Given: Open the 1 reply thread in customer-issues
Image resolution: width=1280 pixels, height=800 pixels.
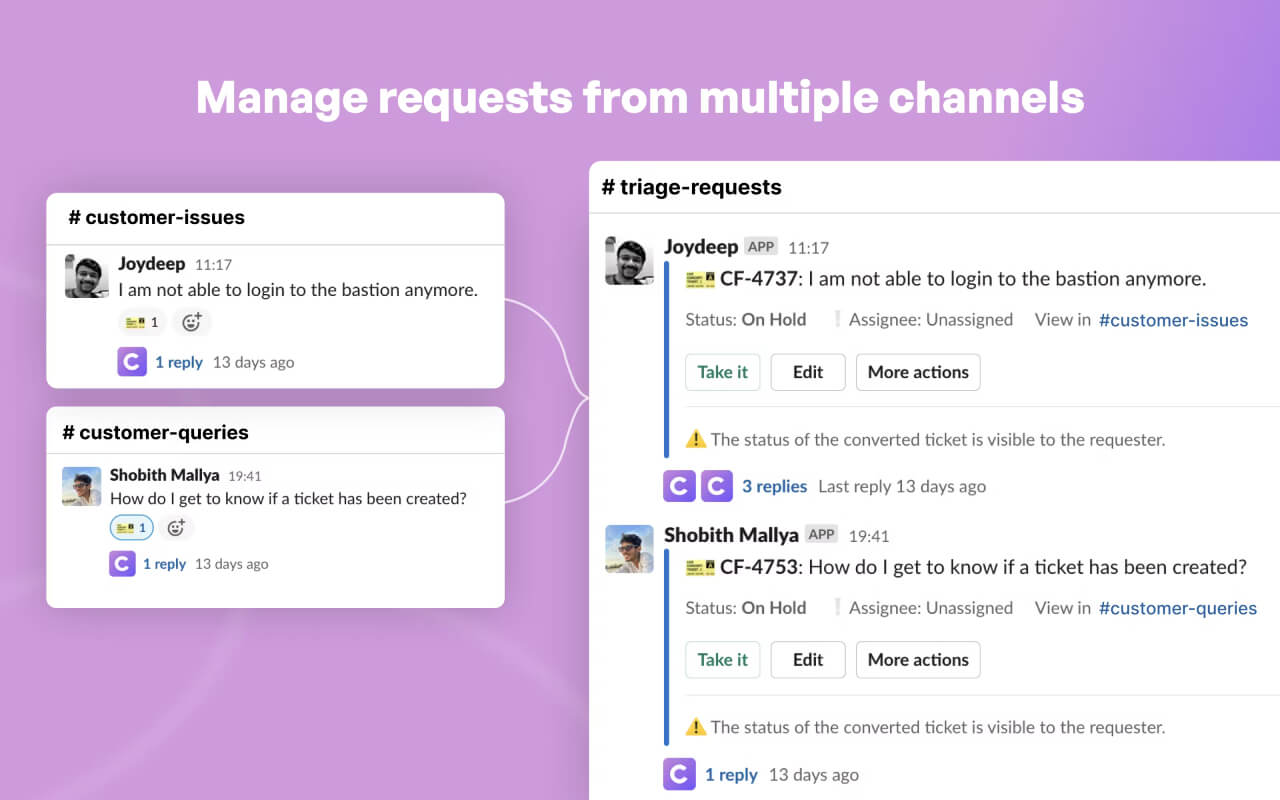Looking at the screenshot, I should pyautogui.click(x=179, y=362).
